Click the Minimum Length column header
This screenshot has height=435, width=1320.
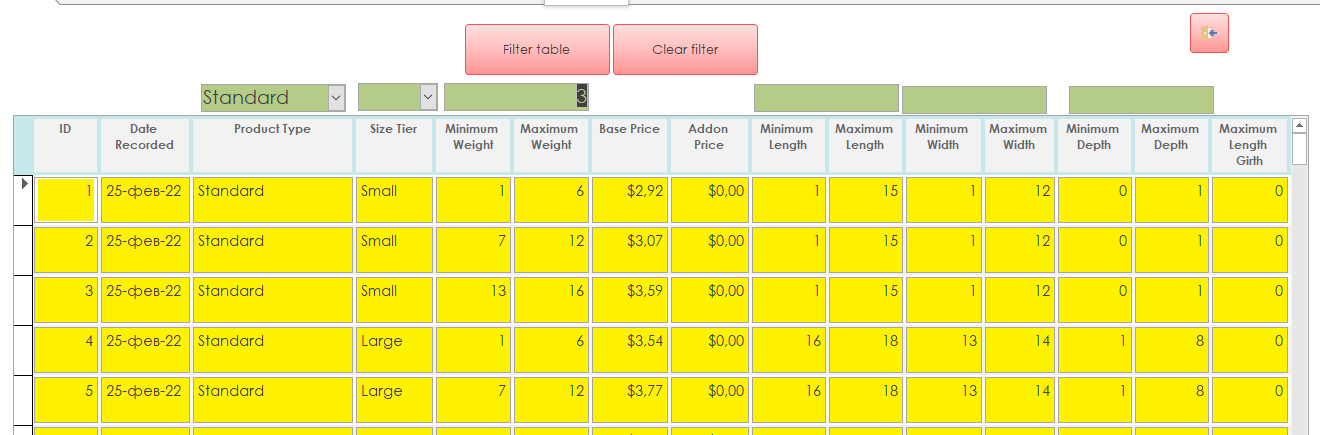tap(787, 145)
